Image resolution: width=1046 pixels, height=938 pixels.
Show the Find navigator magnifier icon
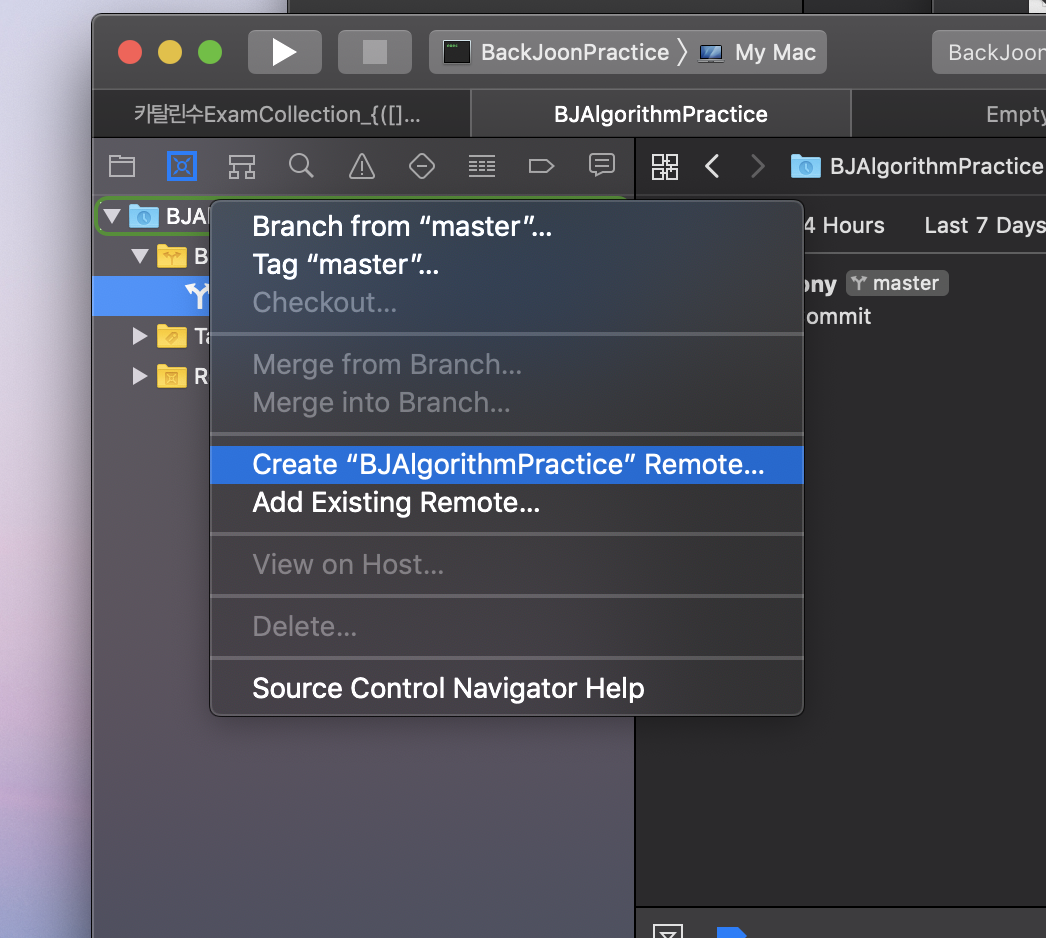pyautogui.click(x=301, y=165)
